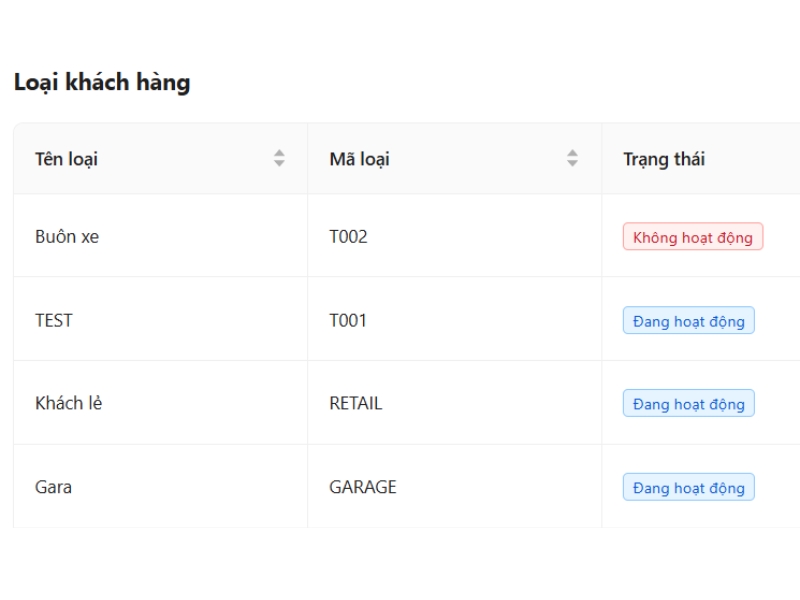Image resolution: width=800 pixels, height=600 pixels.
Task: Click Đang hoạt động tag in Gara row
Action: click(x=688, y=488)
